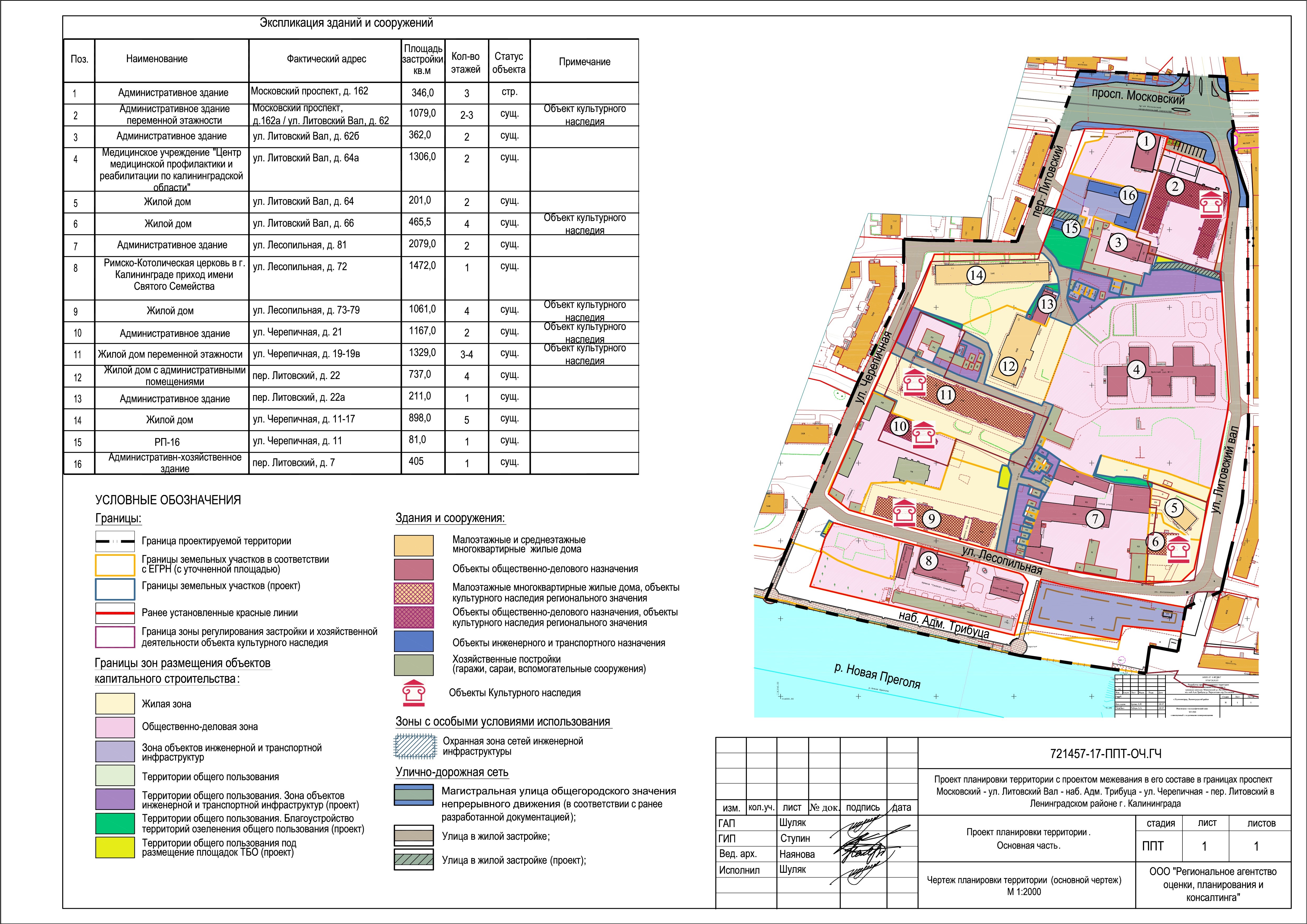Click circled marker 16 on blue building
This screenshot has width=1307, height=924.
point(1128,195)
